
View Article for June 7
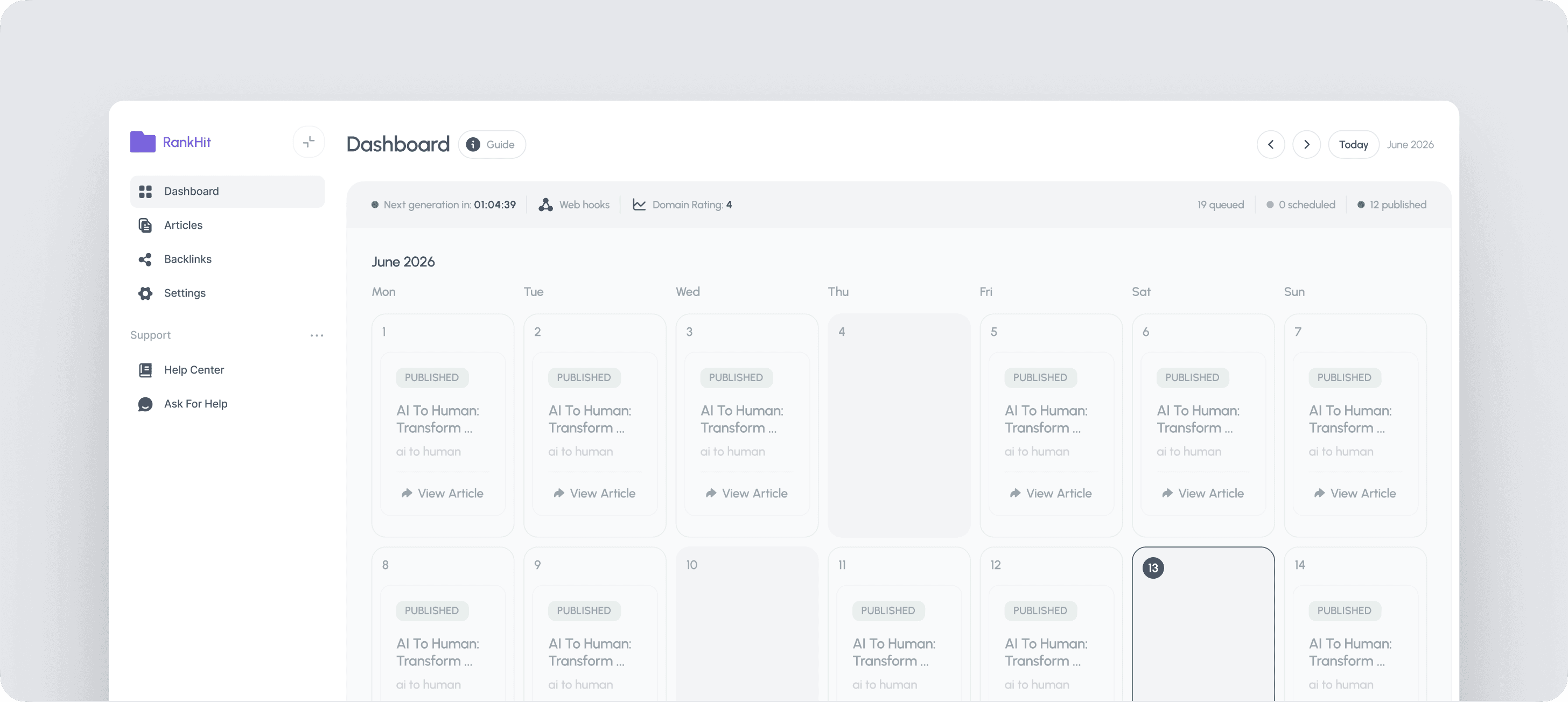[1355, 493]
